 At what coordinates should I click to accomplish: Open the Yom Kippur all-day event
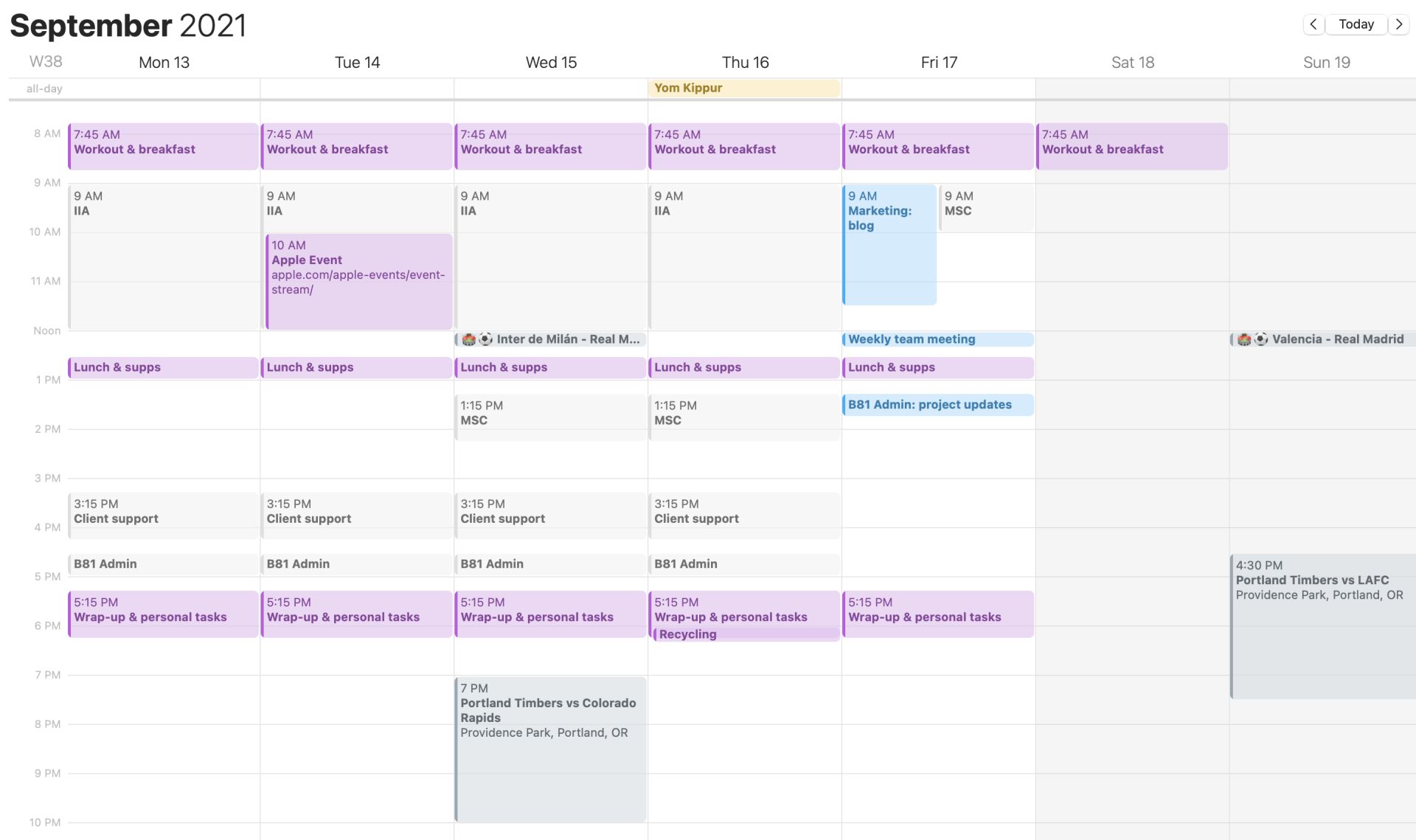click(x=743, y=88)
